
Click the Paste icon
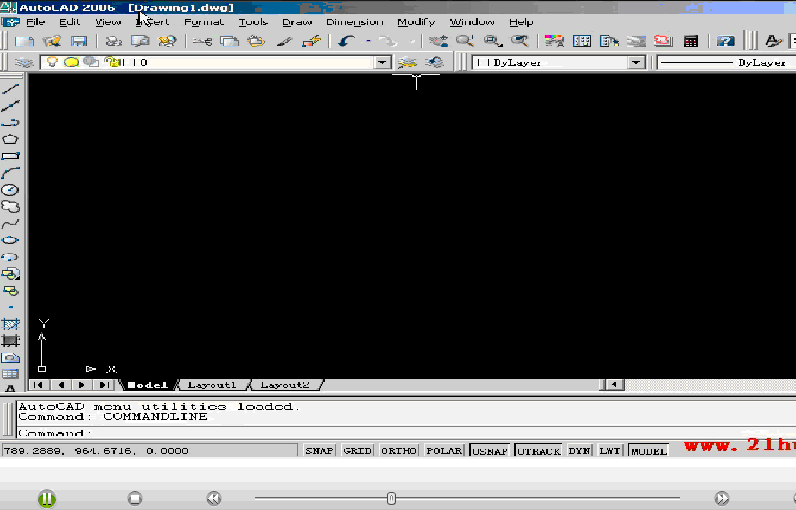pos(256,42)
